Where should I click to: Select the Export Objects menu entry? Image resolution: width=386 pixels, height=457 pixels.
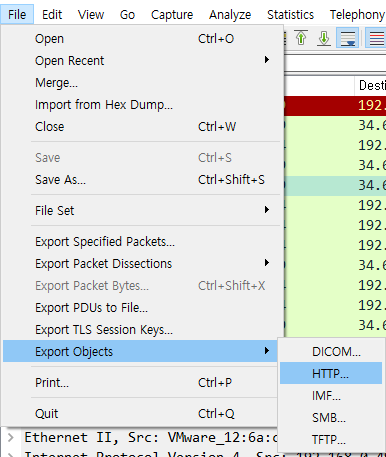coord(140,351)
